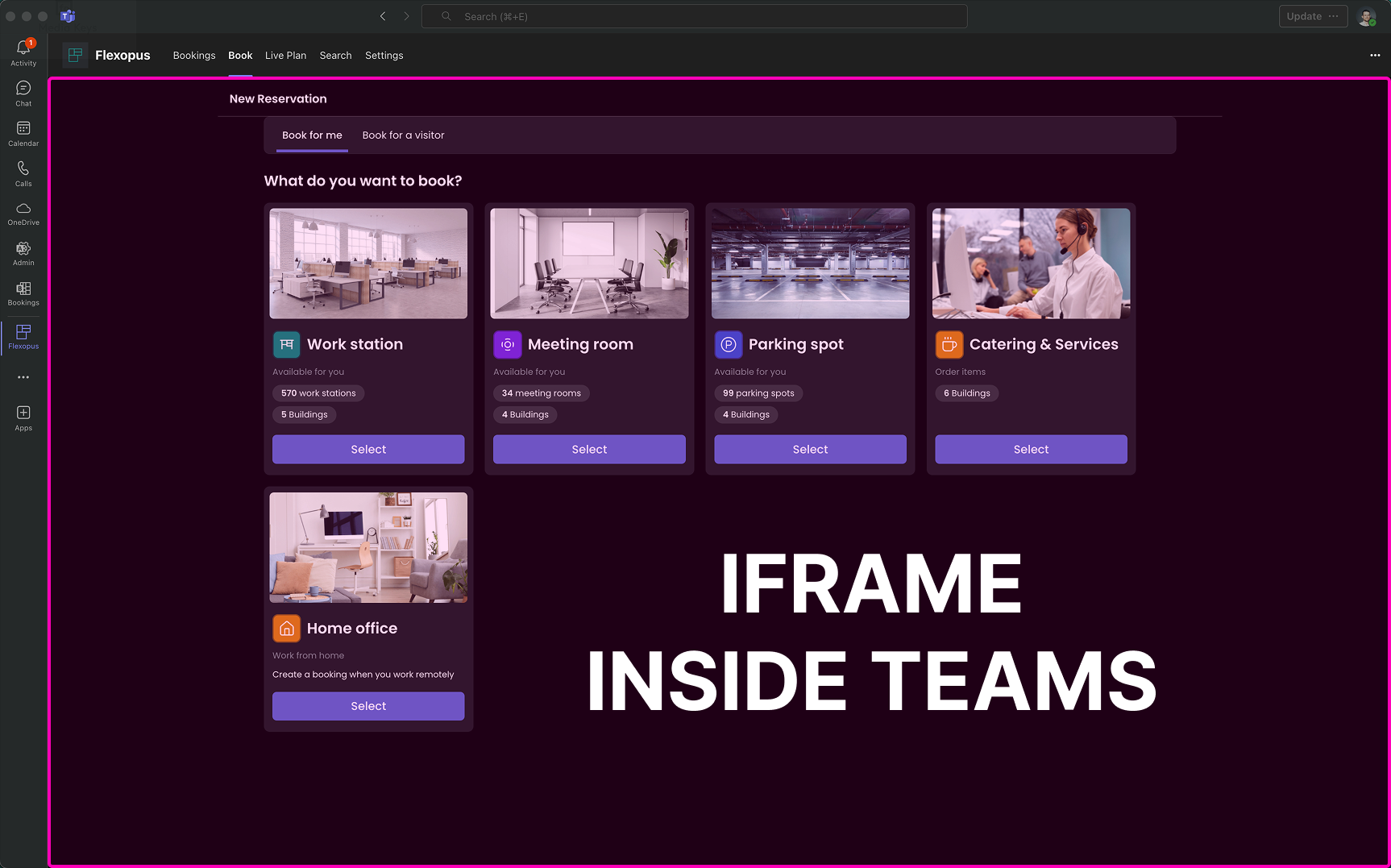Open OneDrive from the sidebar
This screenshot has width=1391, height=868.
point(23,213)
